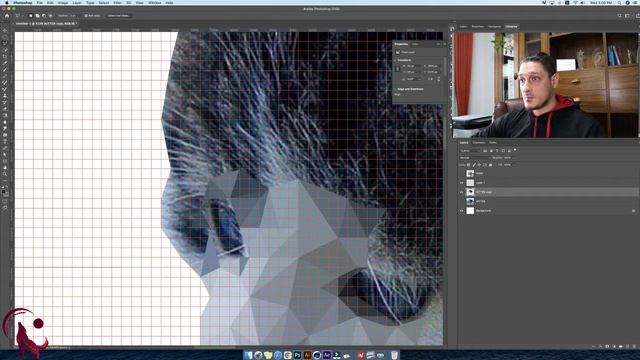Lock image pixels brush icon
Image resolution: width=640 pixels, height=360 pixels.
pos(474,165)
